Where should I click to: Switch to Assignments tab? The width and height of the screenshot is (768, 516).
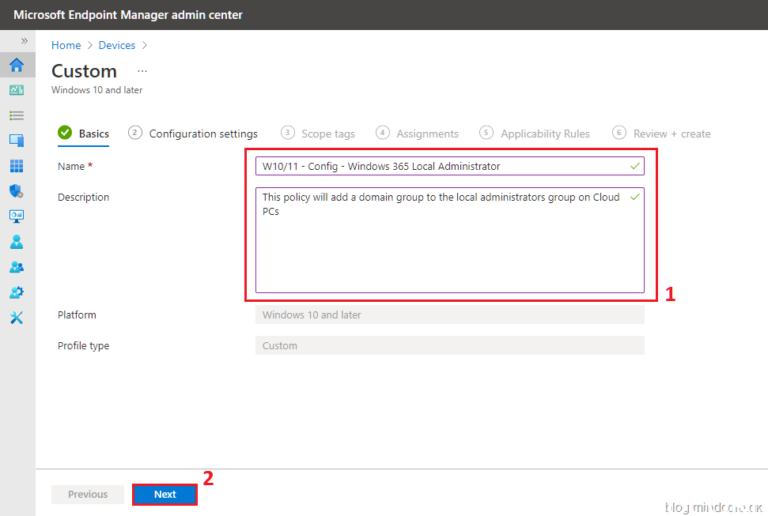tap(417, 134)
